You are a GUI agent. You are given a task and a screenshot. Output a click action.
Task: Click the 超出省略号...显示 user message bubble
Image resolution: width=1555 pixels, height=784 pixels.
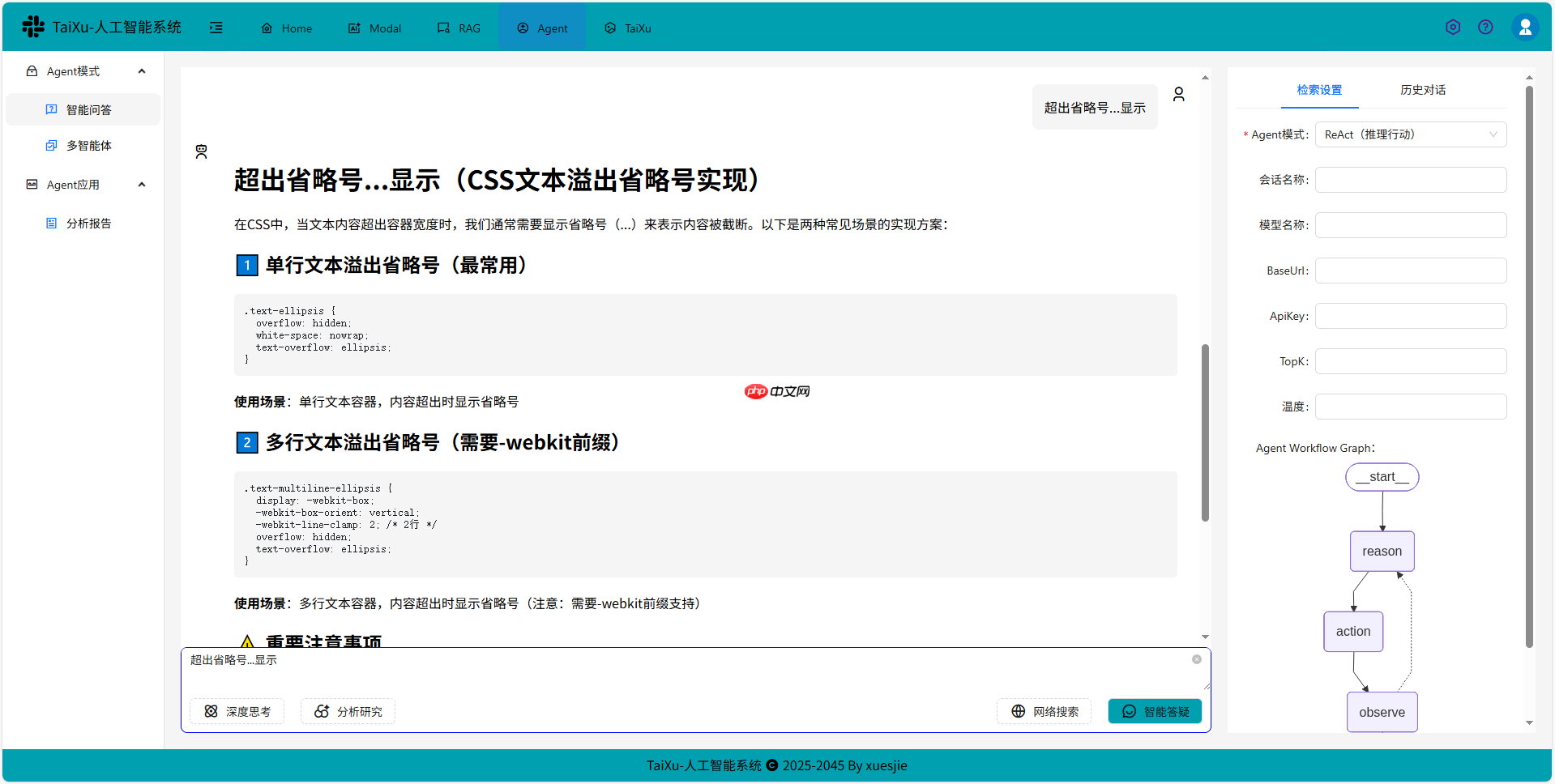(x=1094, y=106)
